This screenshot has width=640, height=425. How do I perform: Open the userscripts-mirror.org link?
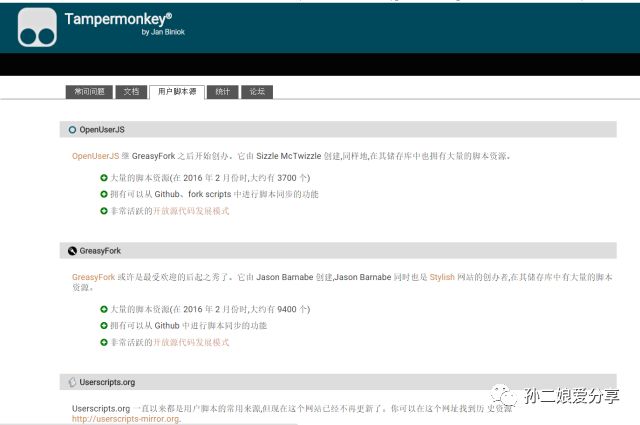click(x=126, y=419)
